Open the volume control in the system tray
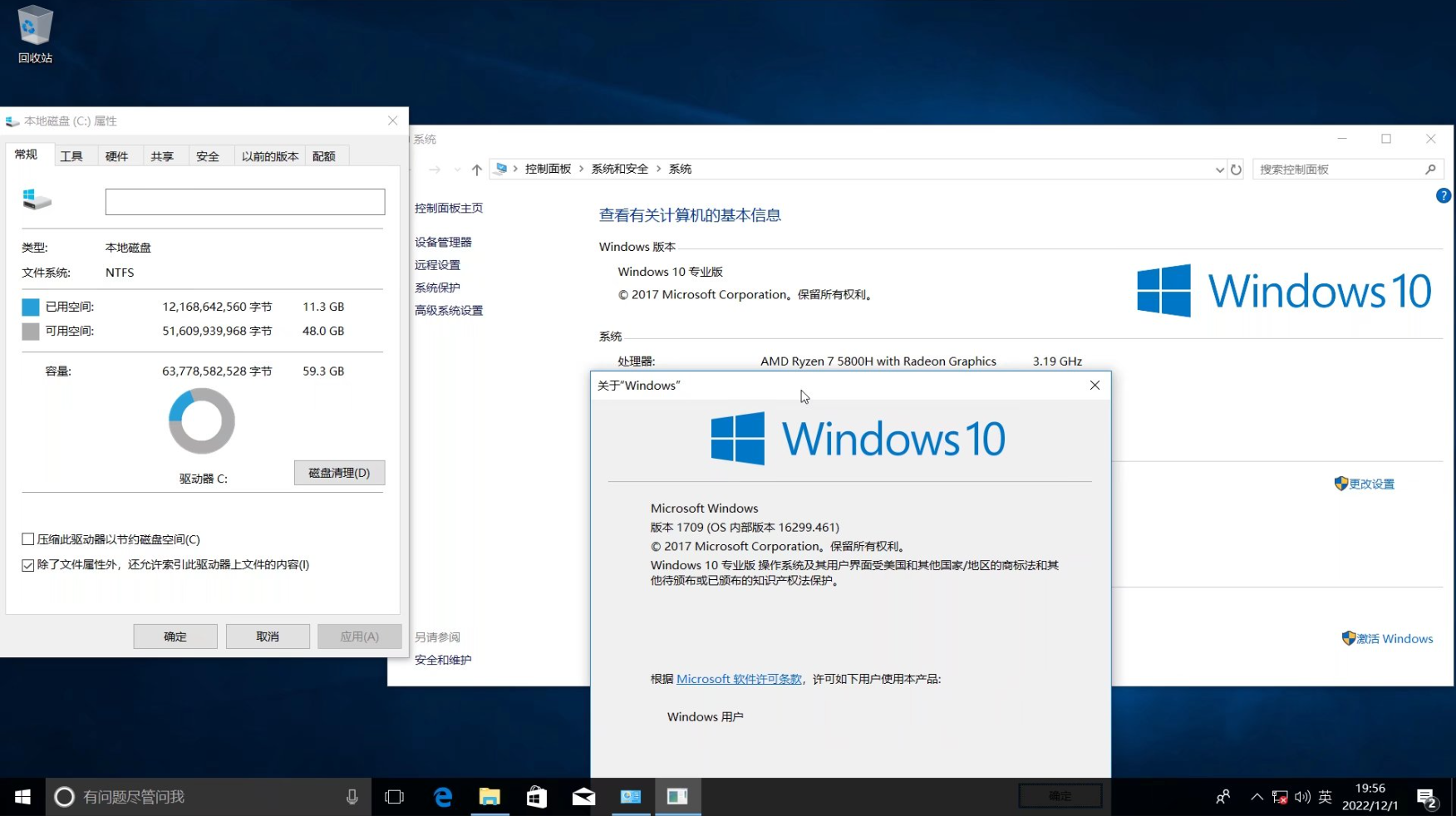The image size is (1456, 816). point(1302,796)
